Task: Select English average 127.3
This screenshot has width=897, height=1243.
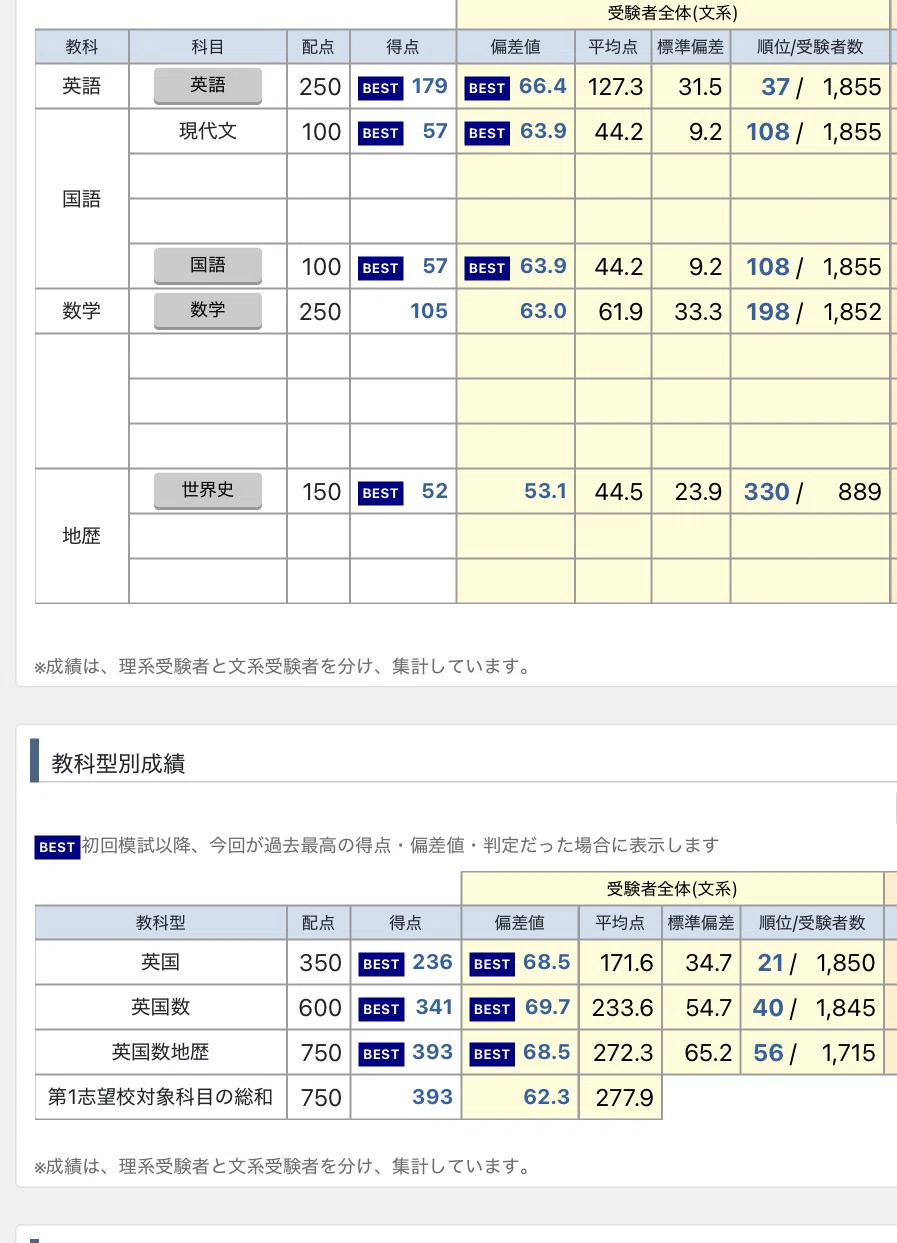Action: click(x=615, y=87)
